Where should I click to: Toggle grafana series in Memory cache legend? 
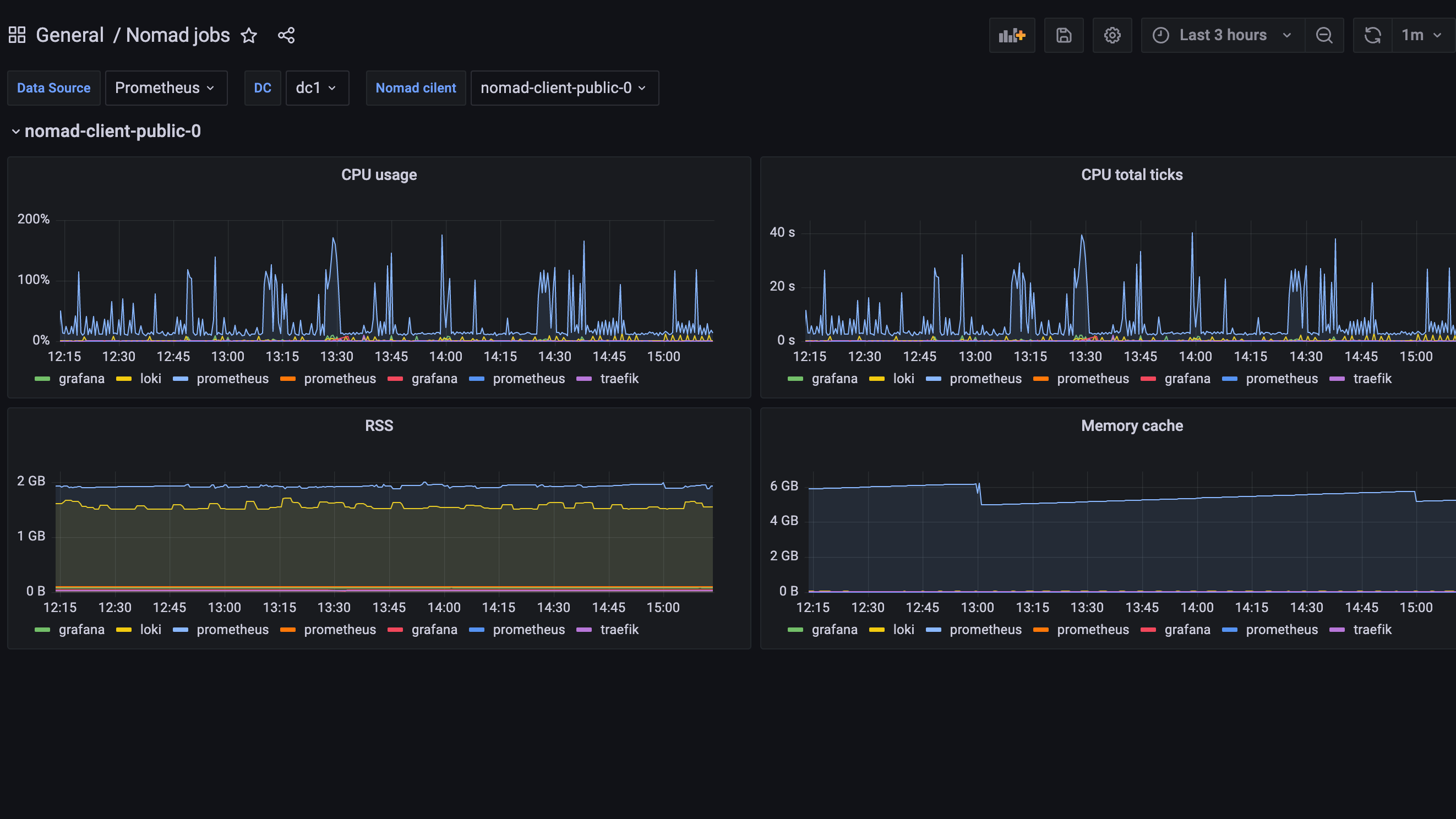[x=835, y=630]
